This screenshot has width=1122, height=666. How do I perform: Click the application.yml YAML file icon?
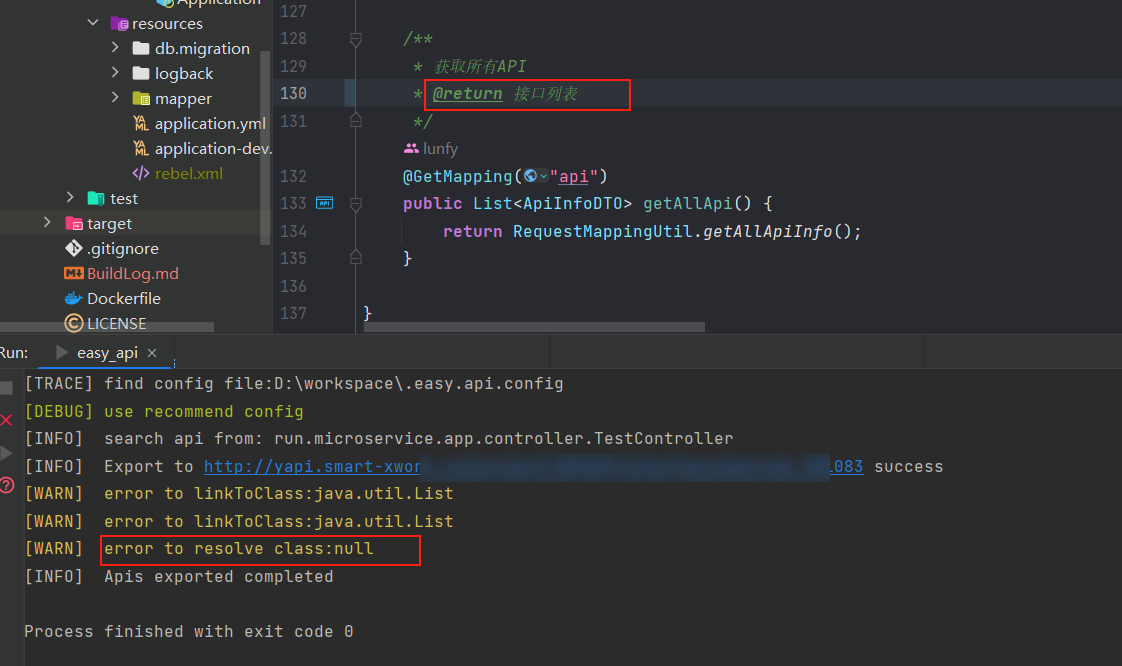141,124
